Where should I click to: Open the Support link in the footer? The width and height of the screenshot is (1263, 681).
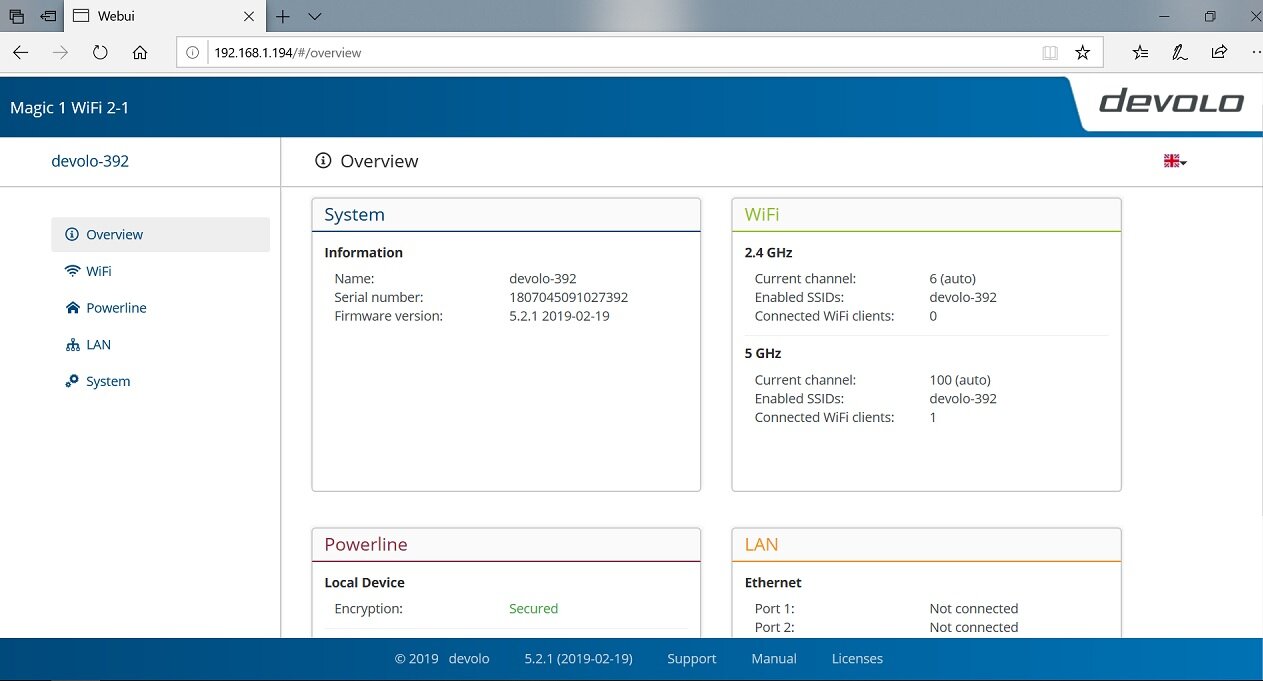click(x=692, y=659)
